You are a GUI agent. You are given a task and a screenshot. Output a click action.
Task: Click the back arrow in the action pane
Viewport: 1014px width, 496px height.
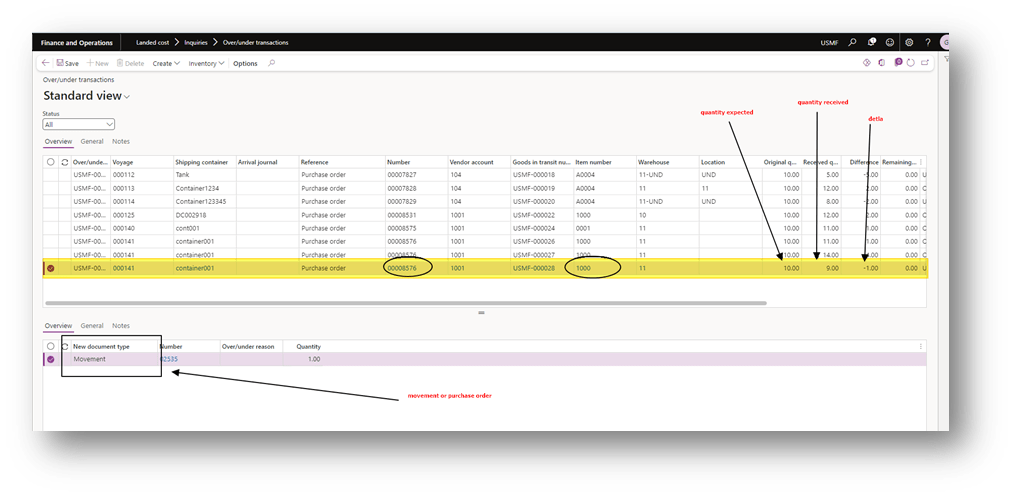pyautogui.click(x=45, y=63)
